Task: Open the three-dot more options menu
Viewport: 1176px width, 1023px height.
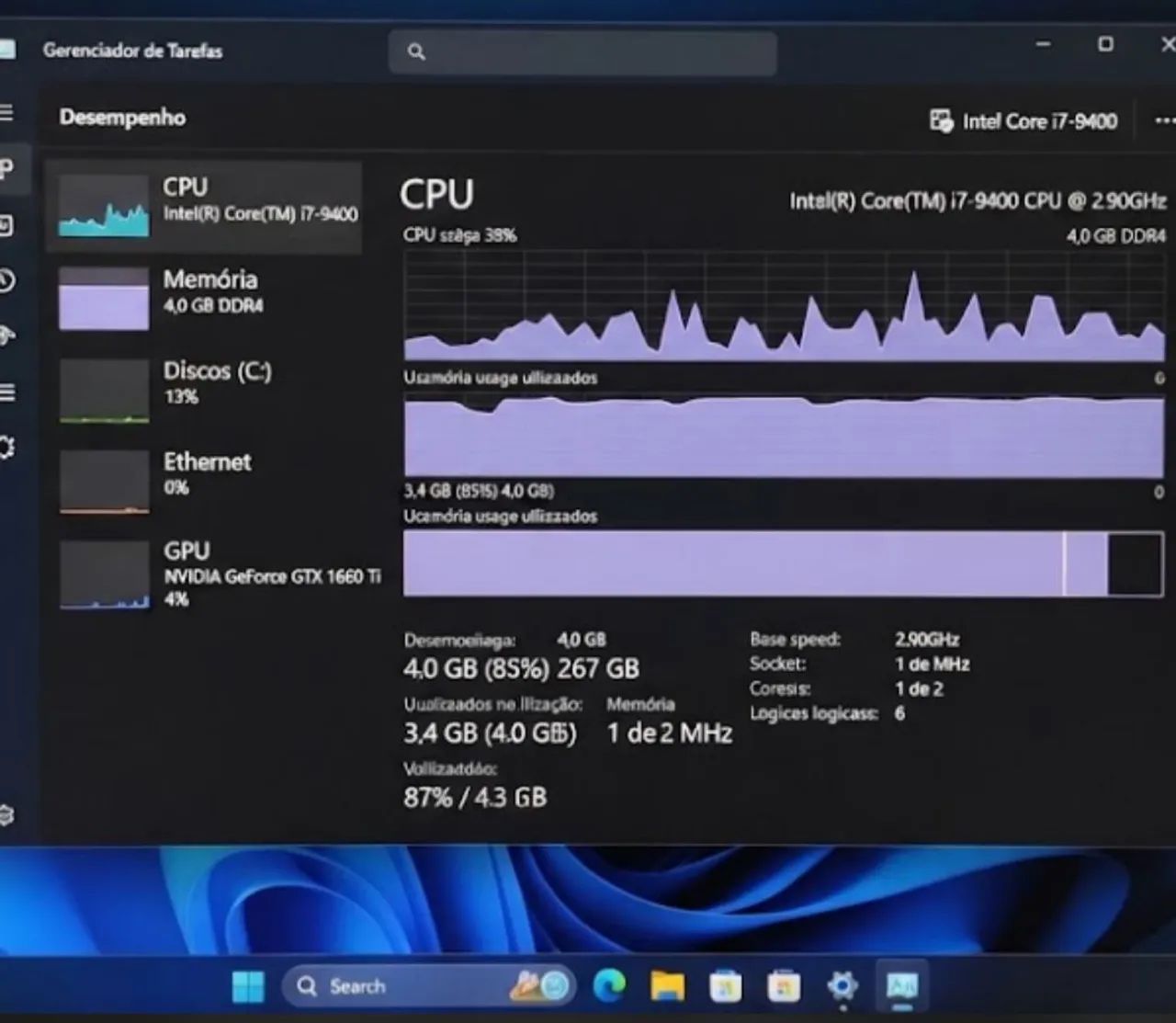Action: click(1164, 120)
